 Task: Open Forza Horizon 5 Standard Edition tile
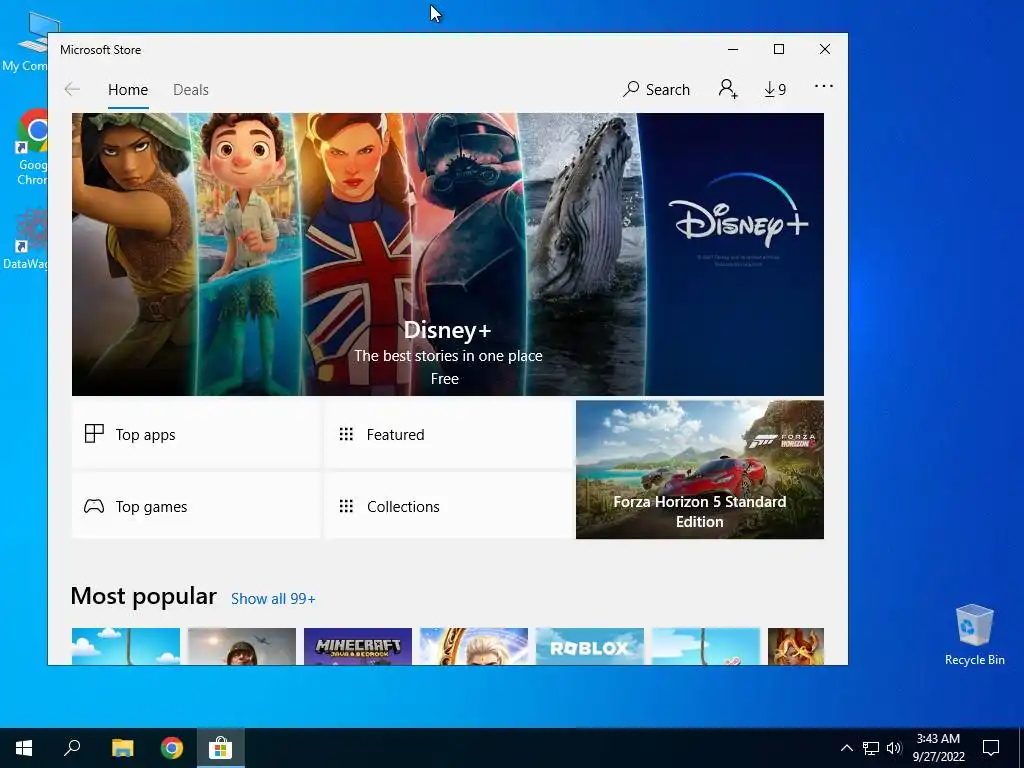[699, 470]
